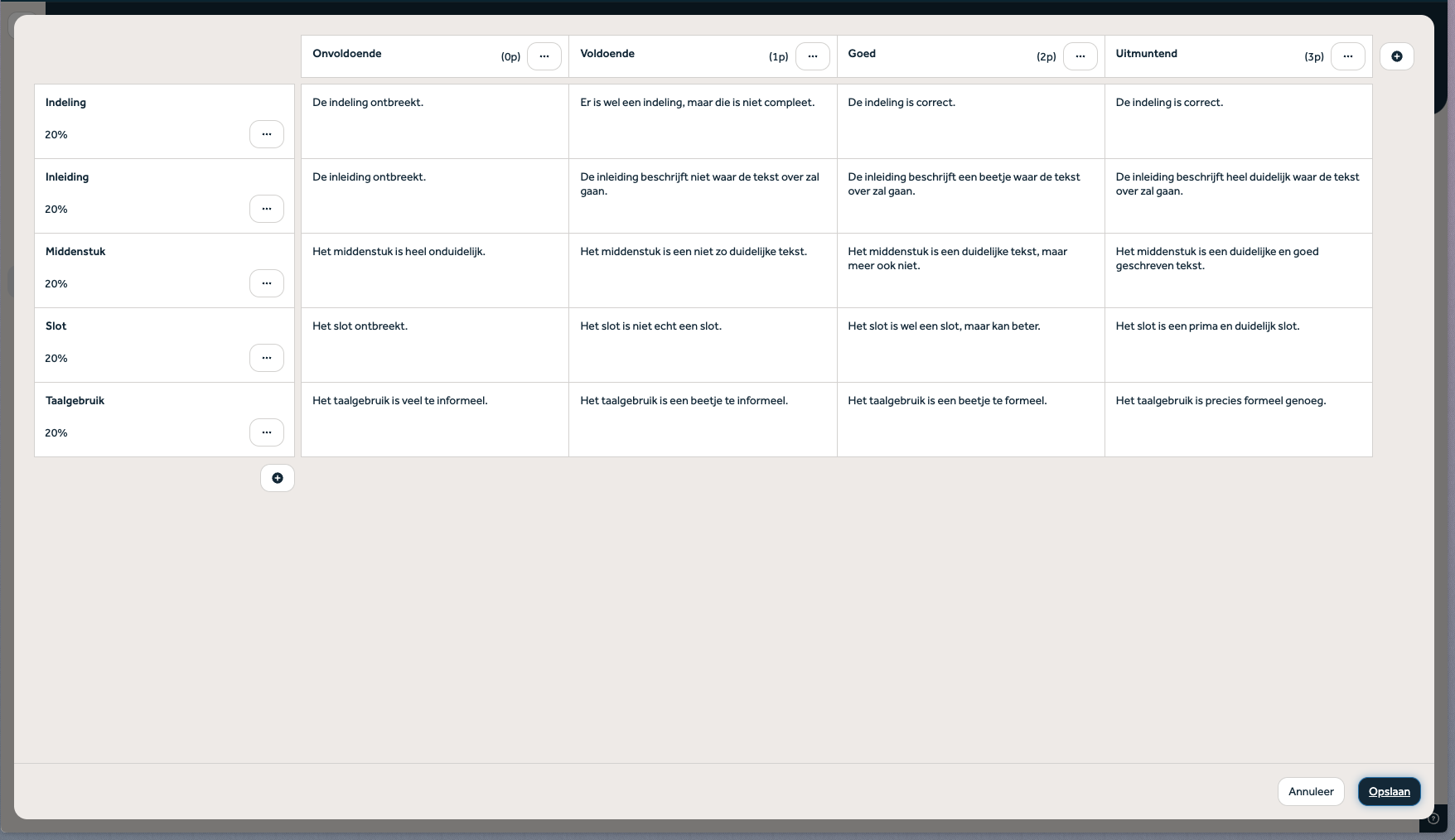Open options menu for Taalgebruik row
The height and width of the screenshot is (840, 1455).
tap(267, 432)
